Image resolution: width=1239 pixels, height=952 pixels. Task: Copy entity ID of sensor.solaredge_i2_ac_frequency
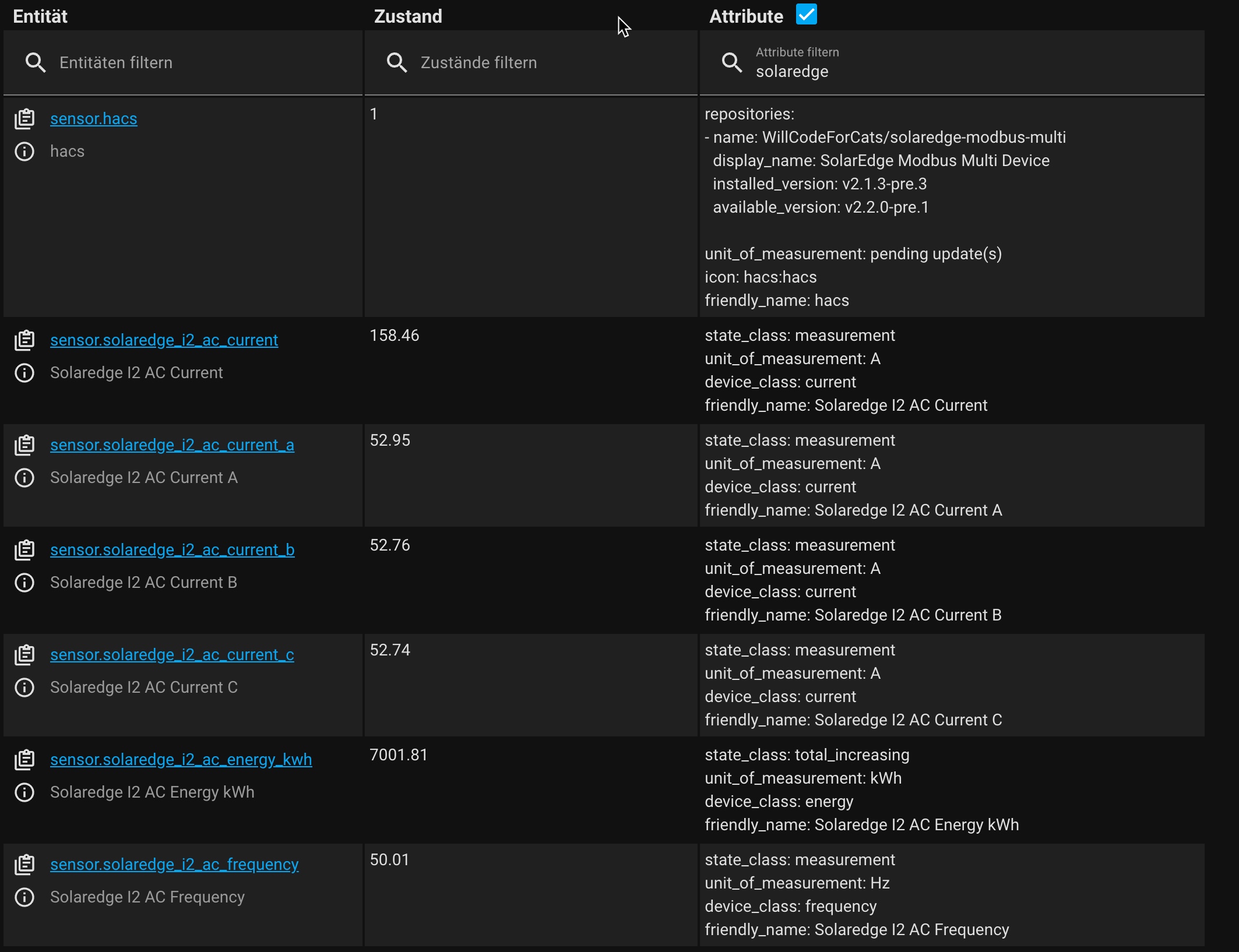(25, 864)
